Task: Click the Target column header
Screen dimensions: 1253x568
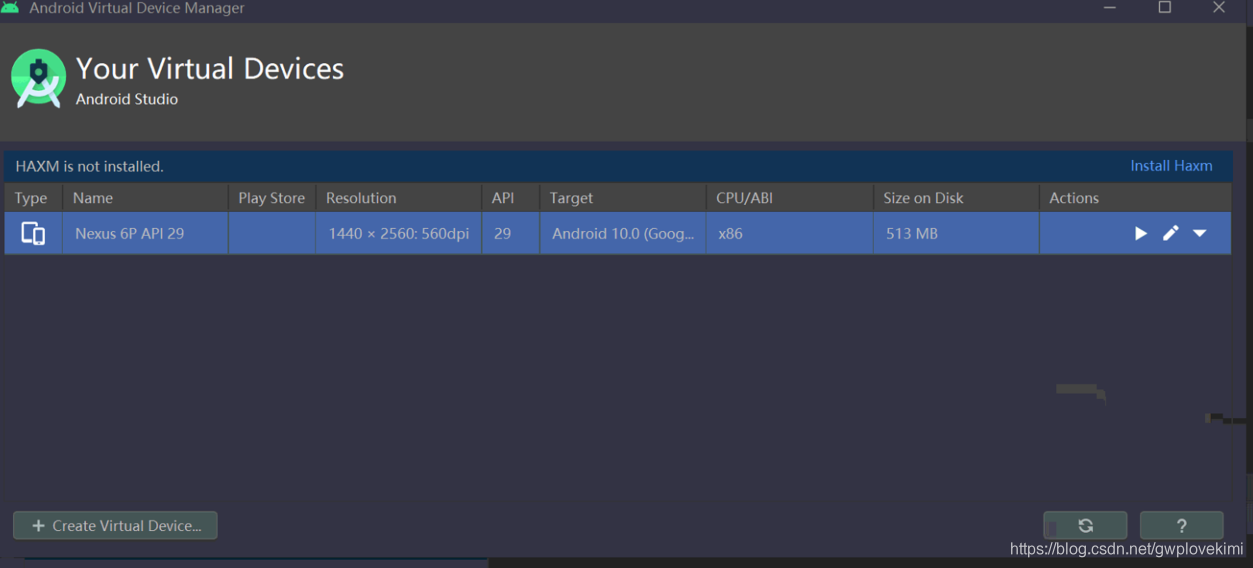Action: click(x=622, y=198)
